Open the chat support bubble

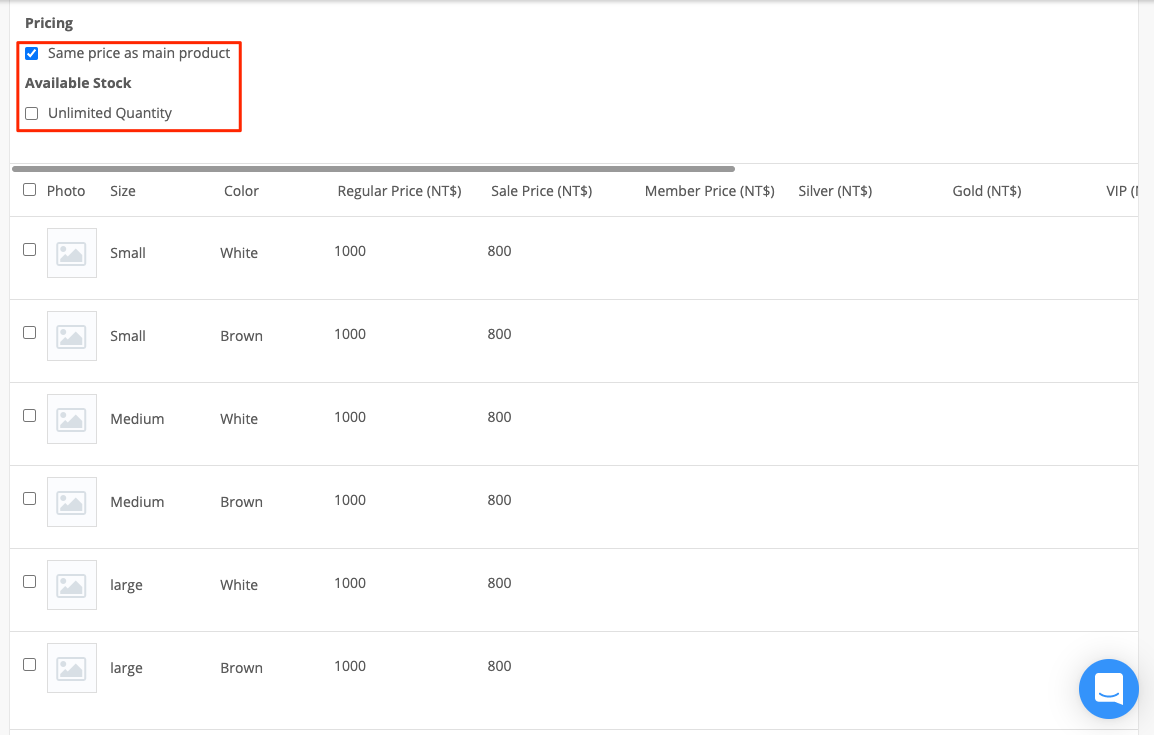(1108, 689)
